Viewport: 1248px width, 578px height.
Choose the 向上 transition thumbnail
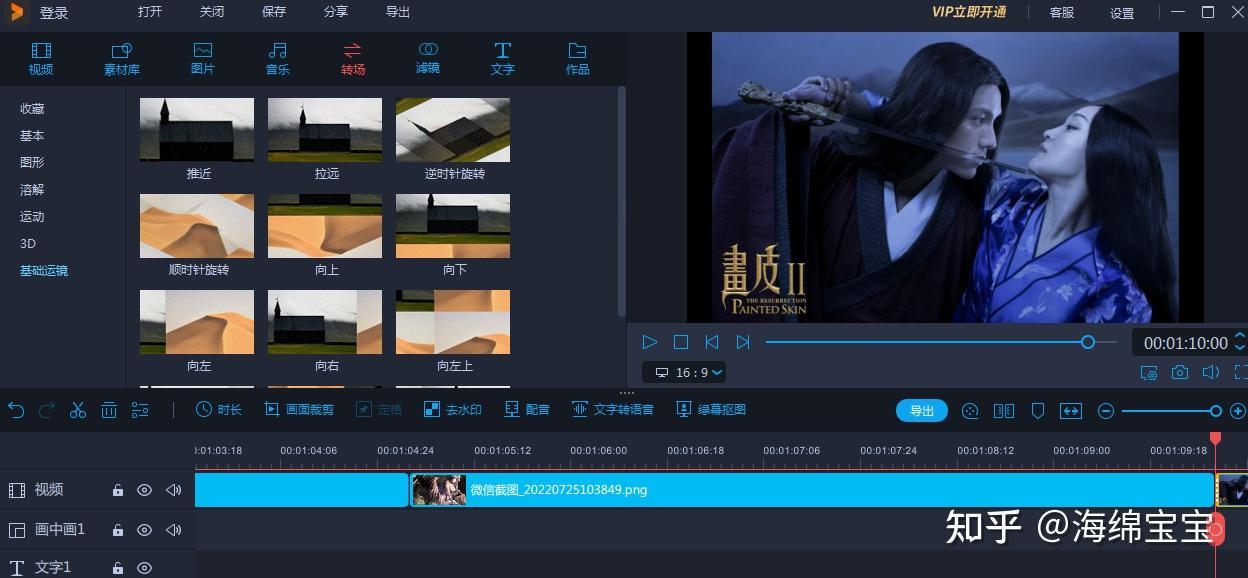coord(325,226)
